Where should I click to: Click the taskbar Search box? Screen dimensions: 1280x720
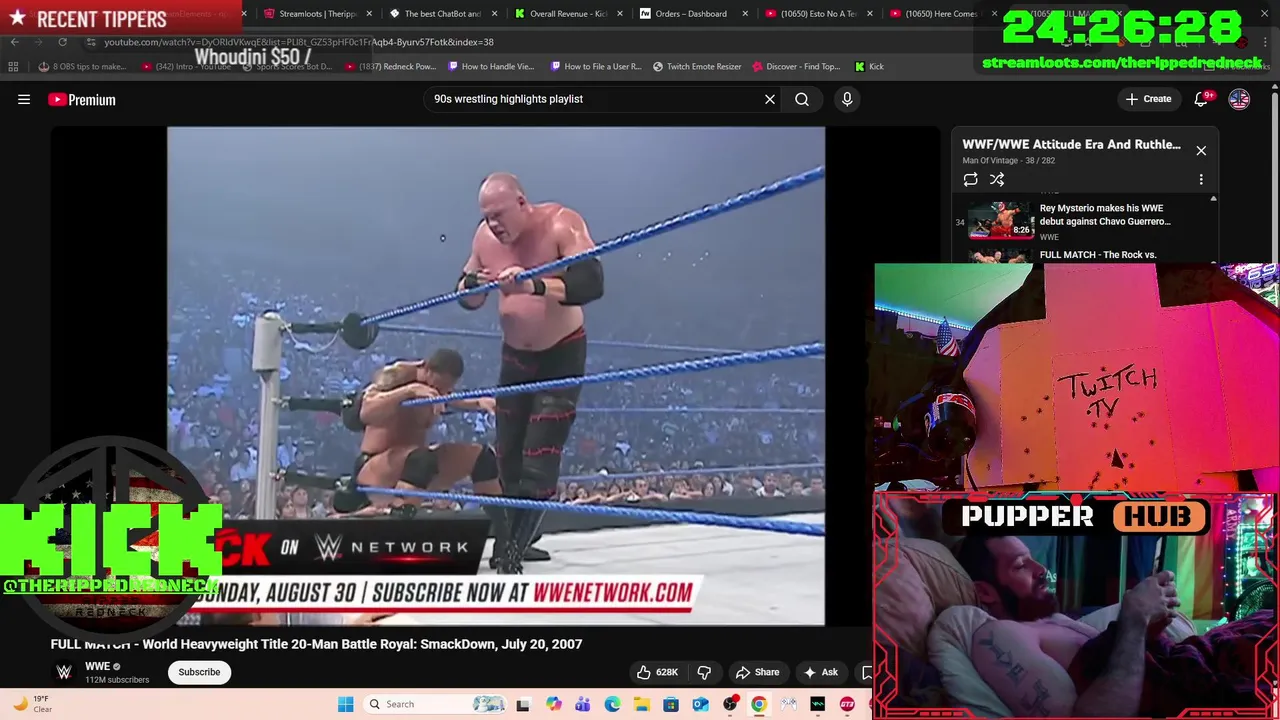[x=436, y=704]
